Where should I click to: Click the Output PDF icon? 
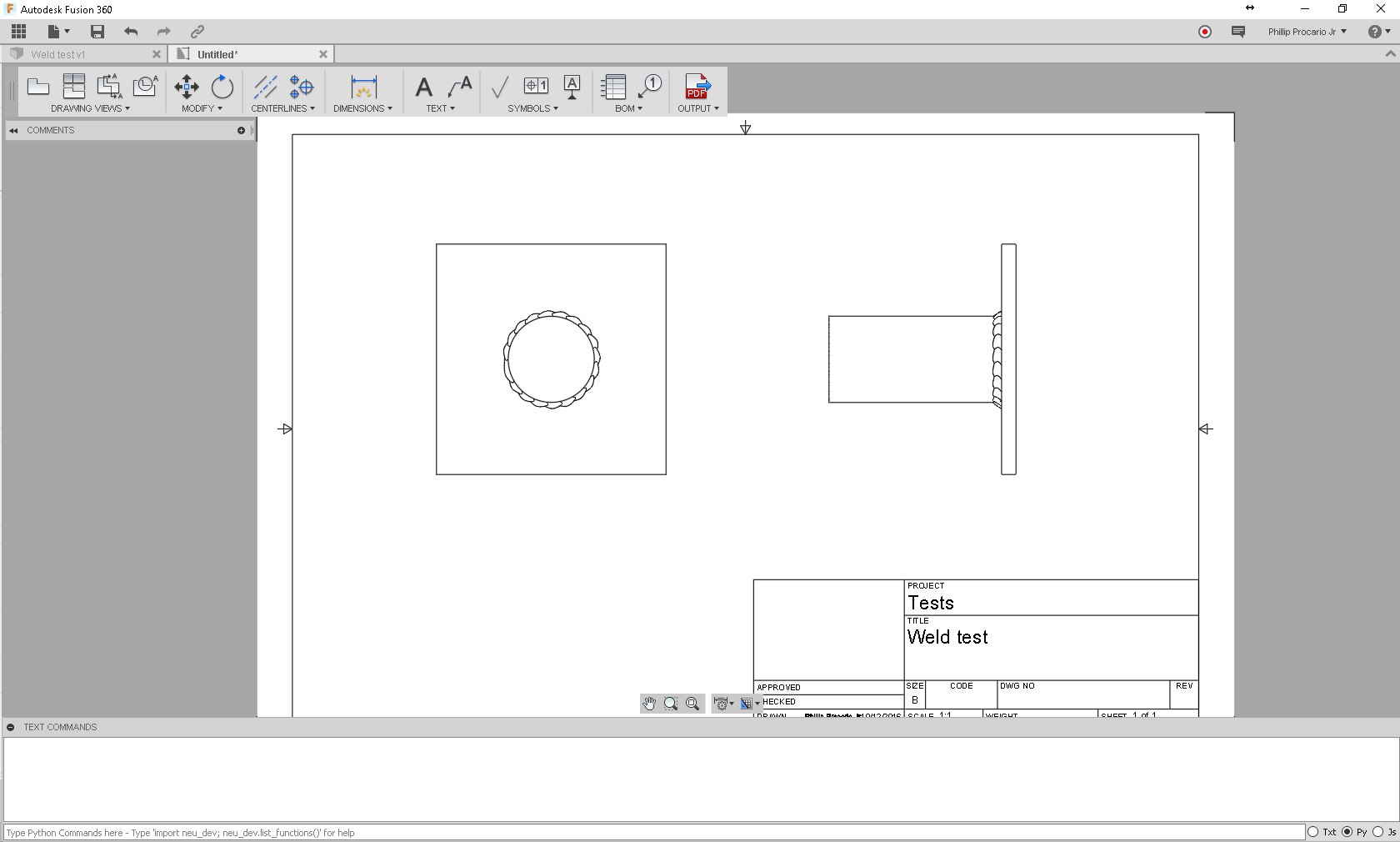pyautogui.click(x=697, y=87)
